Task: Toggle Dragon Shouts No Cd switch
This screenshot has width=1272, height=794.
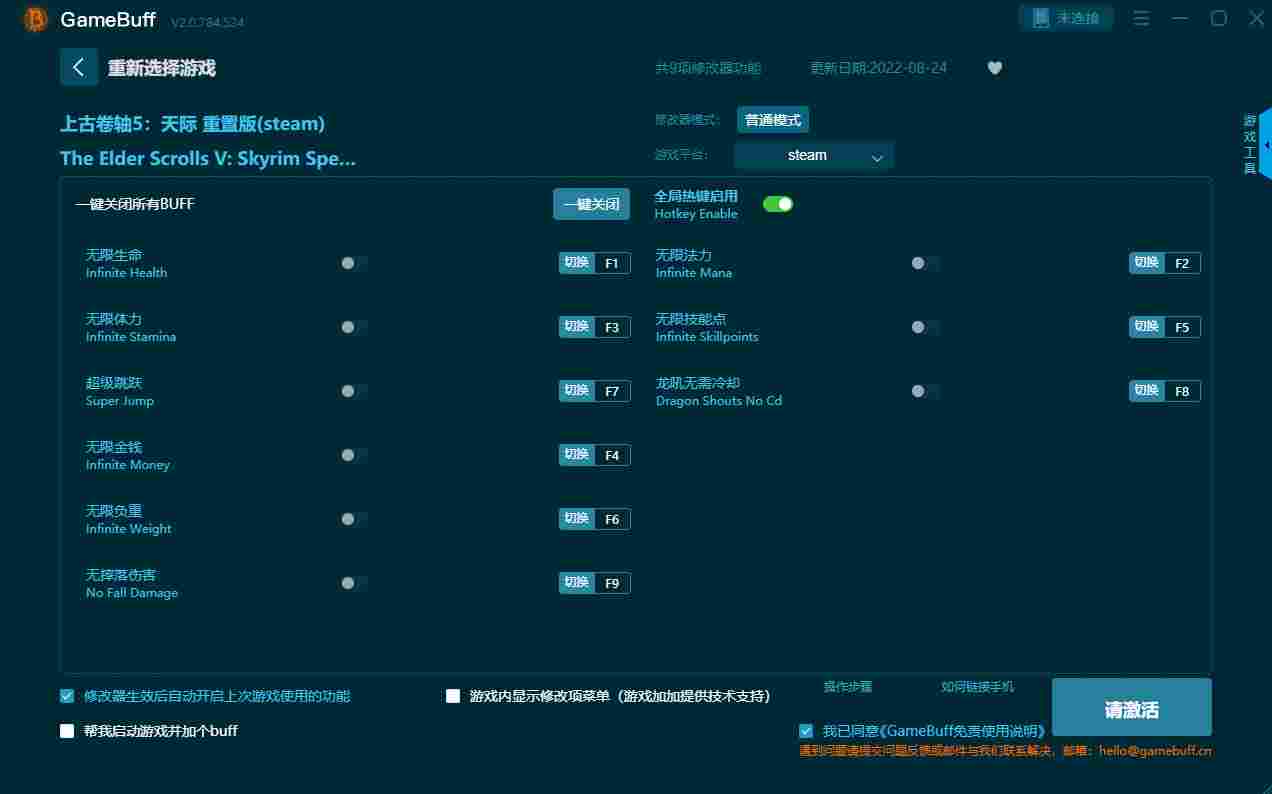Action: click(x=924, y=391)
